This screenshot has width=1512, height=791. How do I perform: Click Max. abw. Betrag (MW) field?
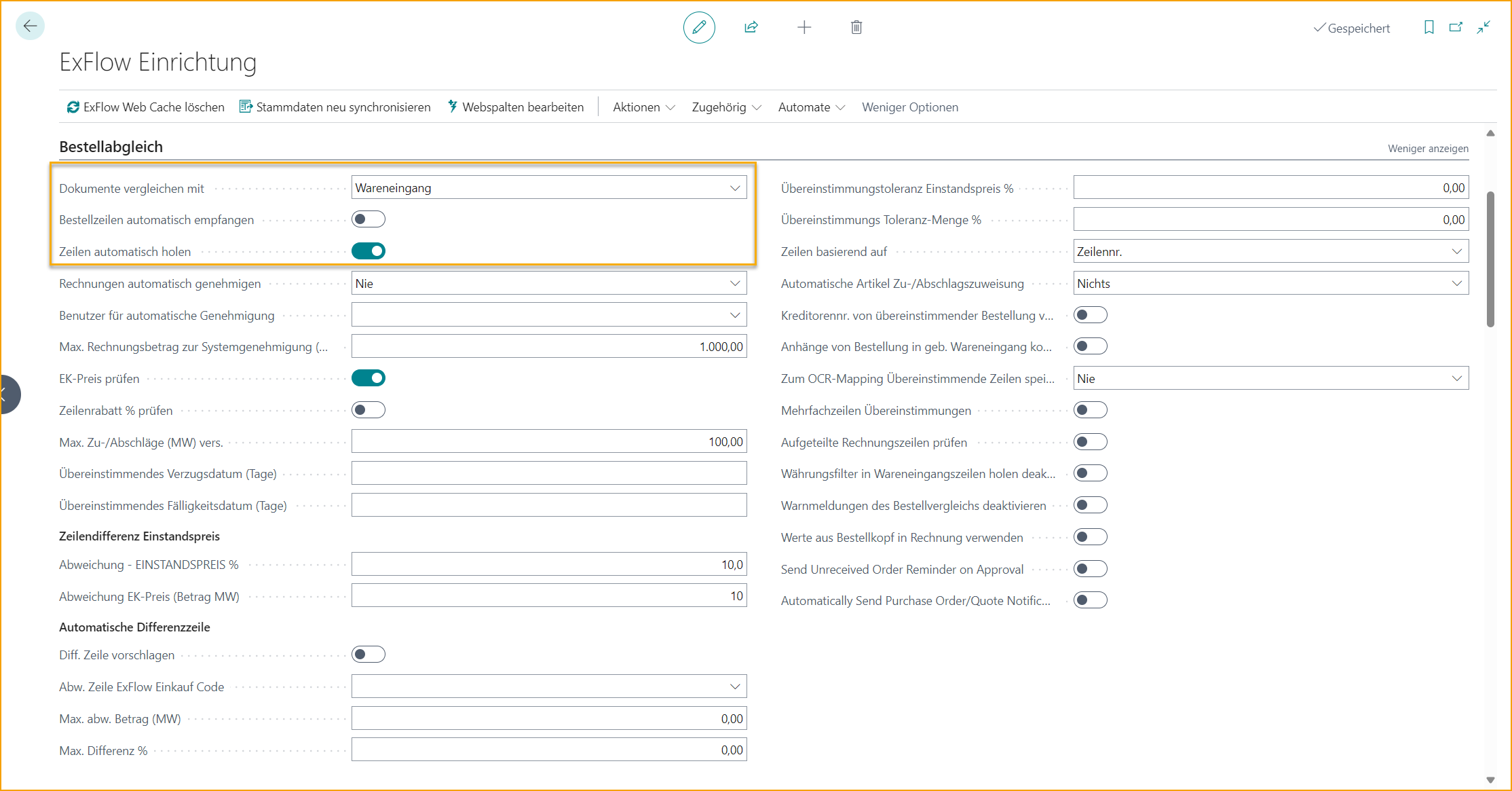(x=549, y=718)
